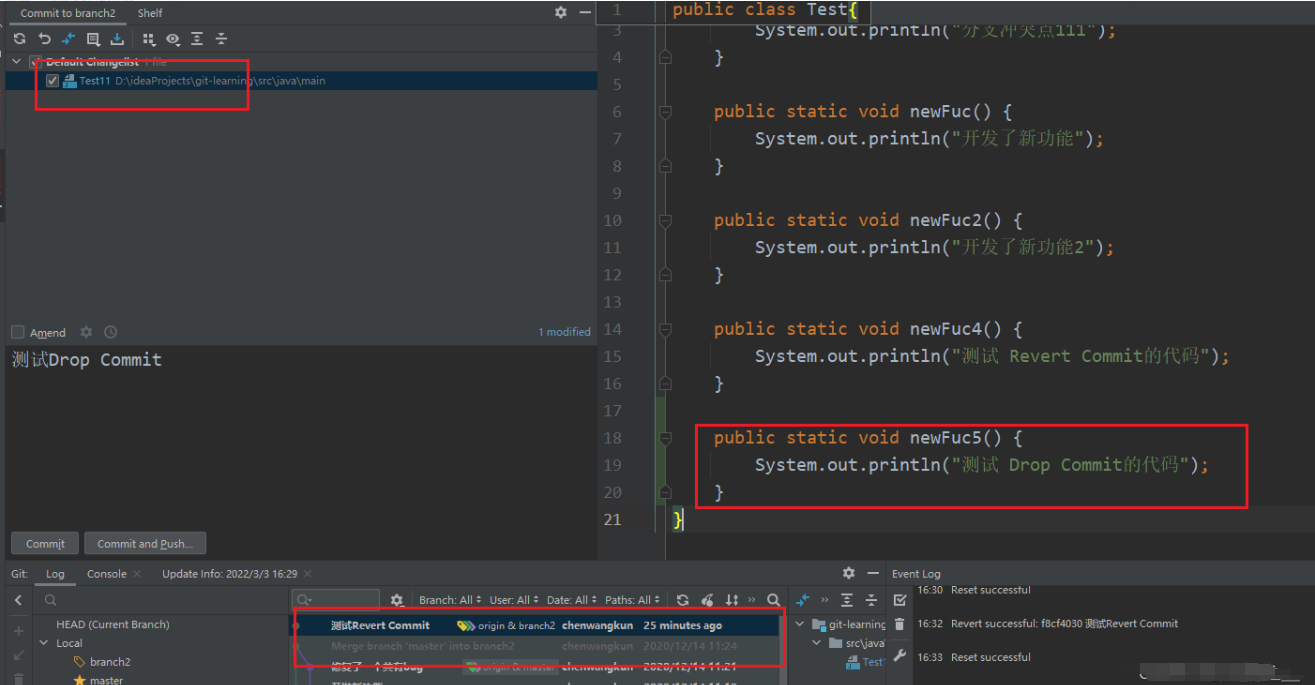
Task: Click the Shelve/unshelve download icon
Action: click(117, 39)
